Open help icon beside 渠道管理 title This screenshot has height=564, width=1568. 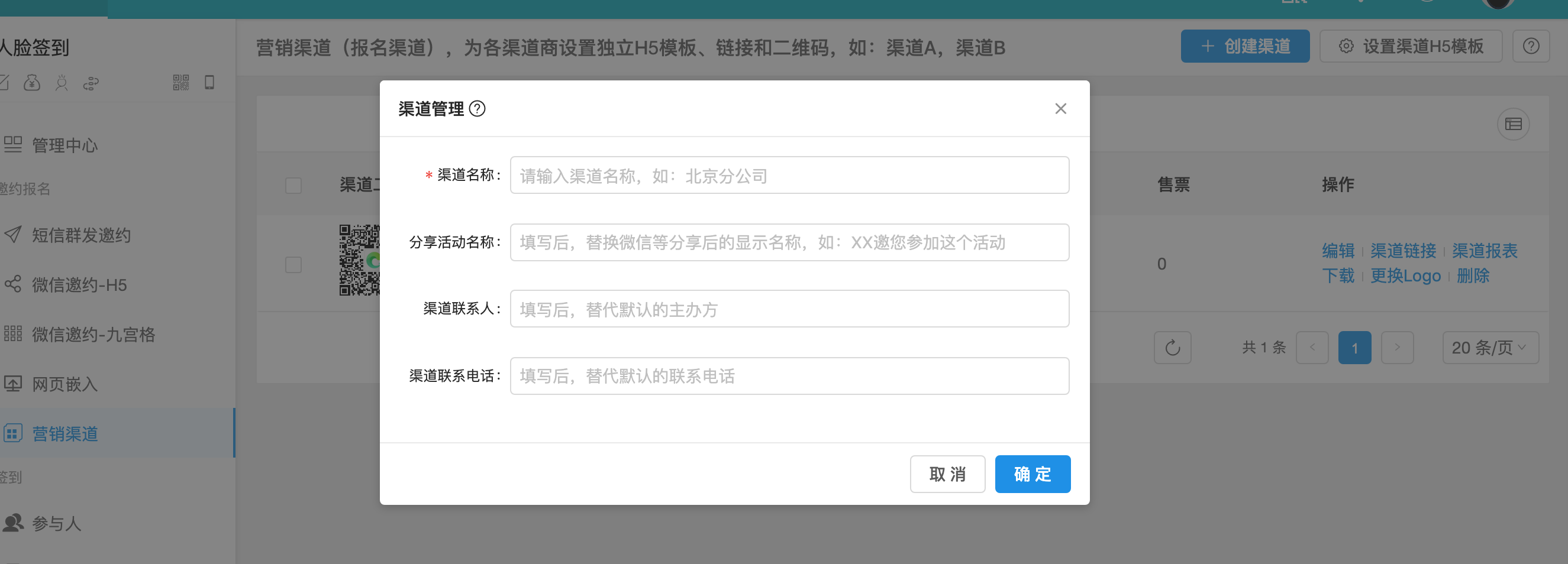click(478, 108)
